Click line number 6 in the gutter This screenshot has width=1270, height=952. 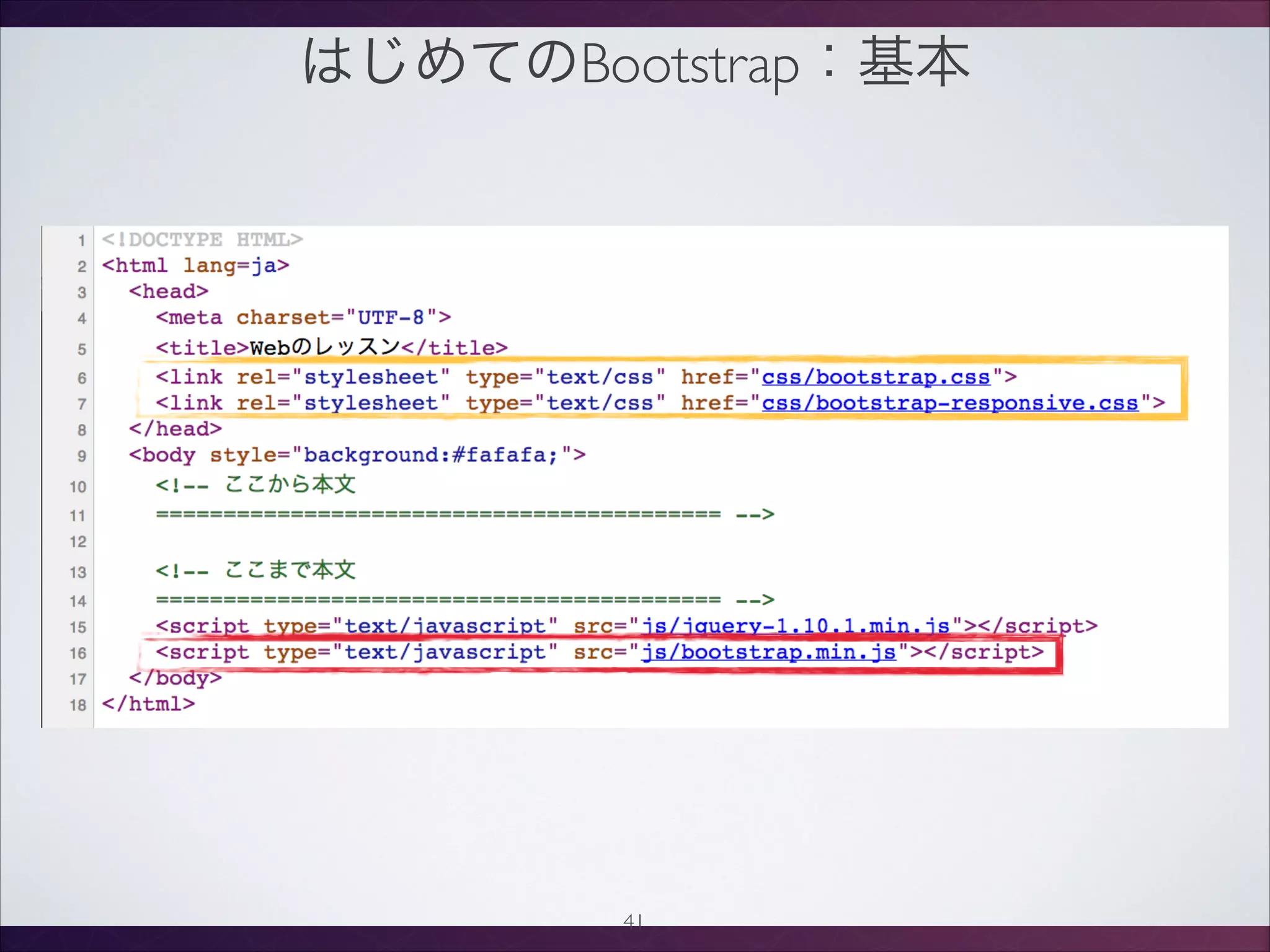pyautogui.click(x=81, y=378)
